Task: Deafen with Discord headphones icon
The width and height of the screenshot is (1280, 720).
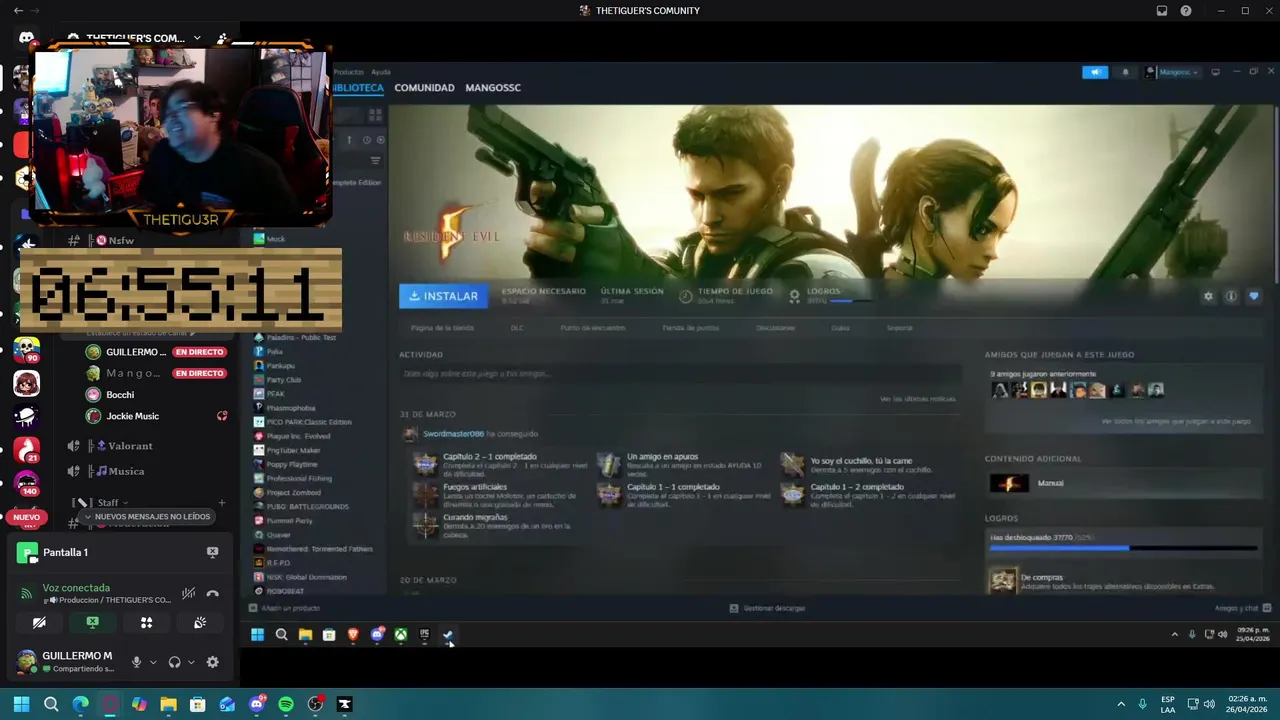Action: tap(175, 662)
